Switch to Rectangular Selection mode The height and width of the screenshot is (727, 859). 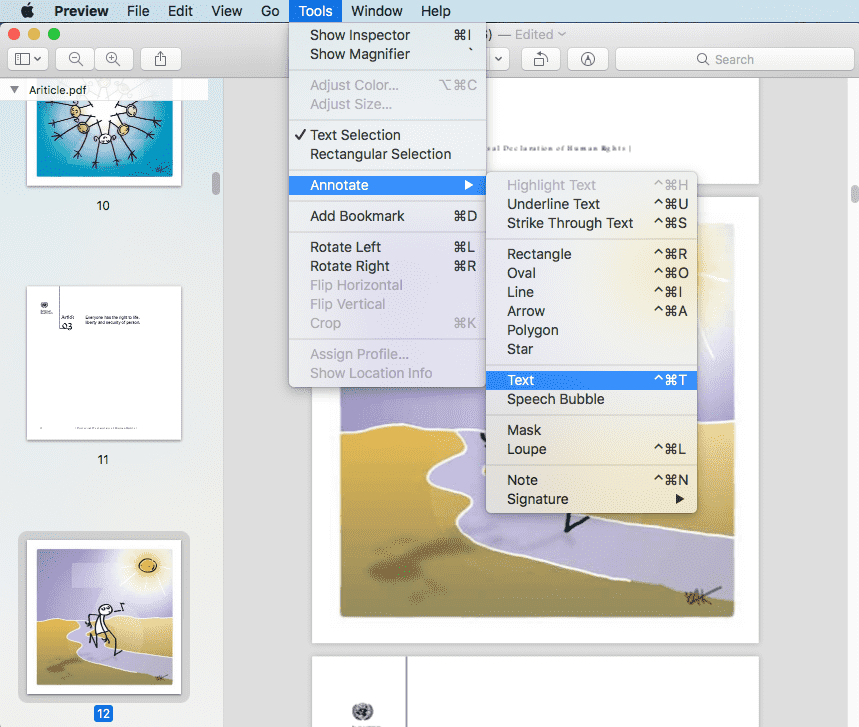click(380, 154)
